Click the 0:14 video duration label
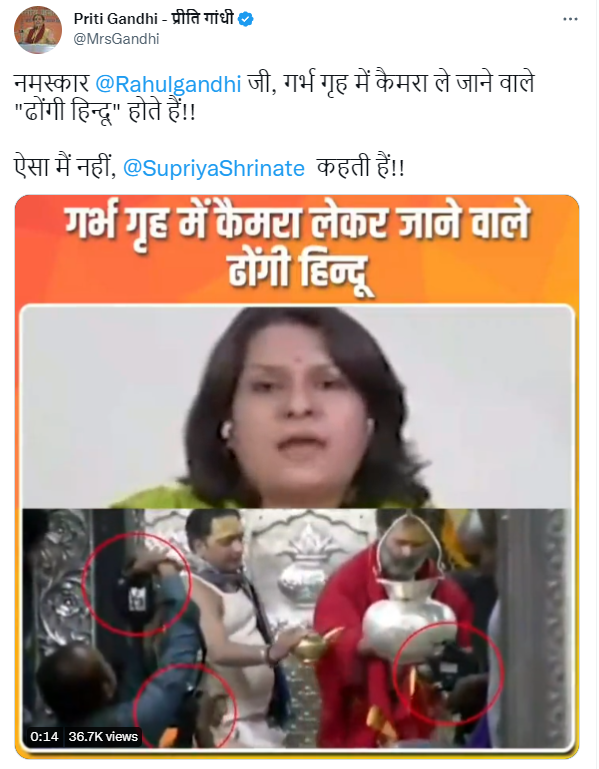The image size is (599, 769). [44, 736]
